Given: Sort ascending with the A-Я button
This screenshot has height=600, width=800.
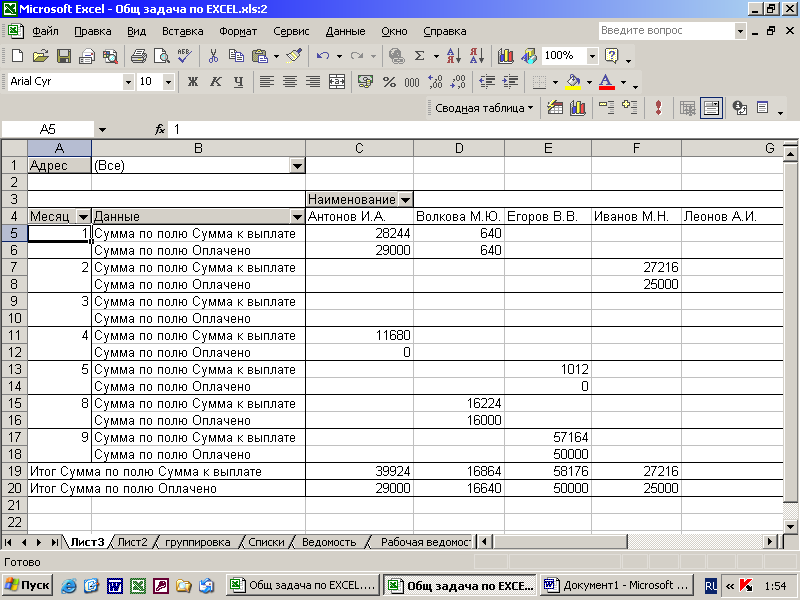Looking at the screenshot, I should (453, 56).
